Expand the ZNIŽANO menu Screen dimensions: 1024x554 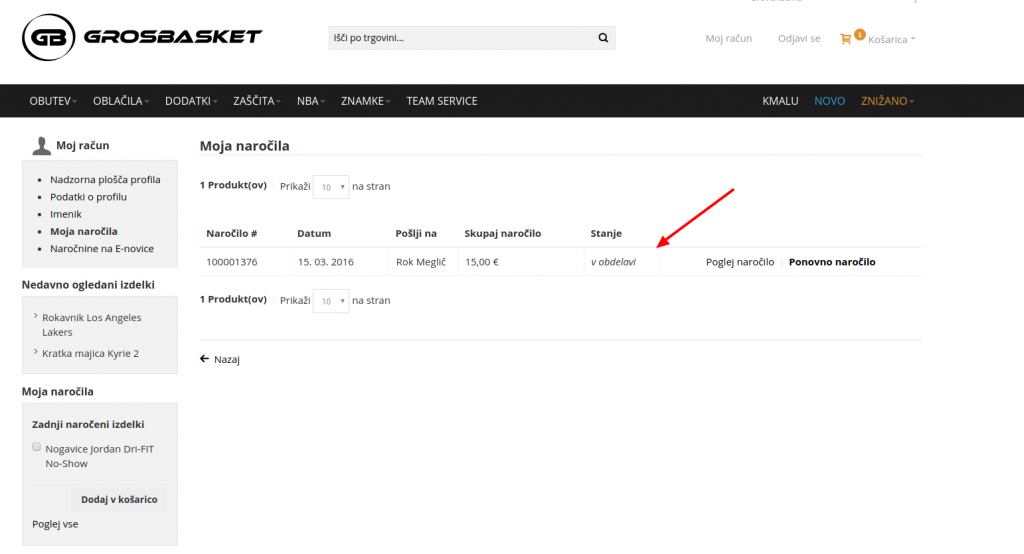887,101
